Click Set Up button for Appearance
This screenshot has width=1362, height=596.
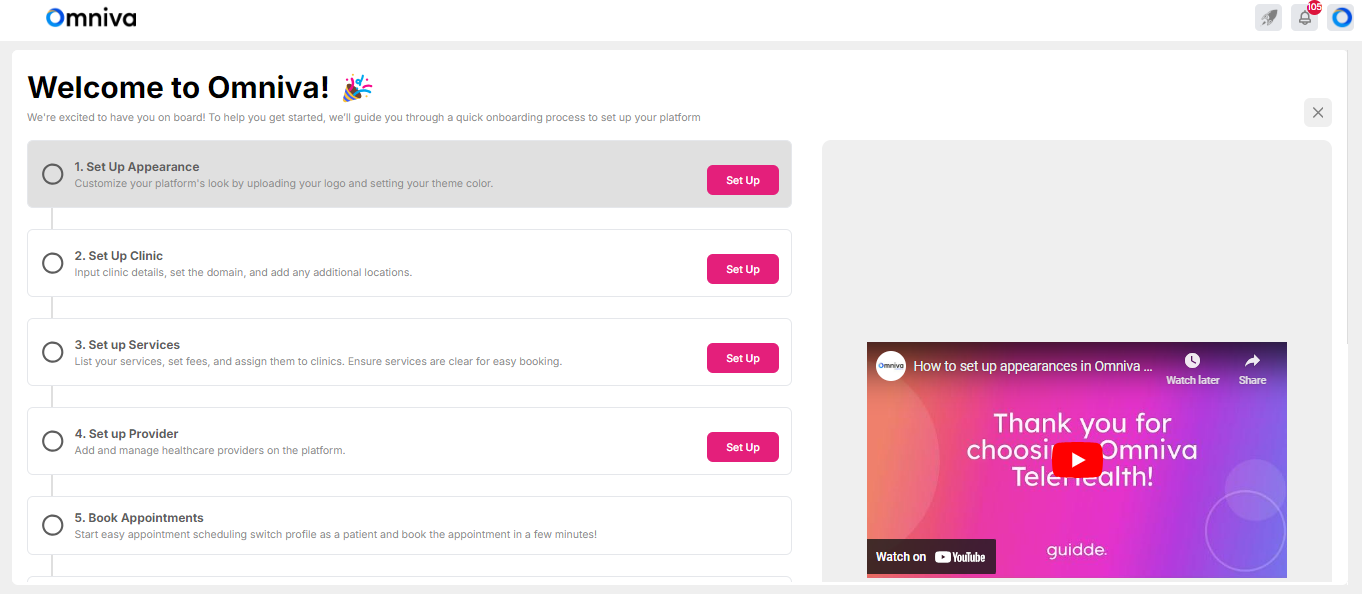coord(742,180)
